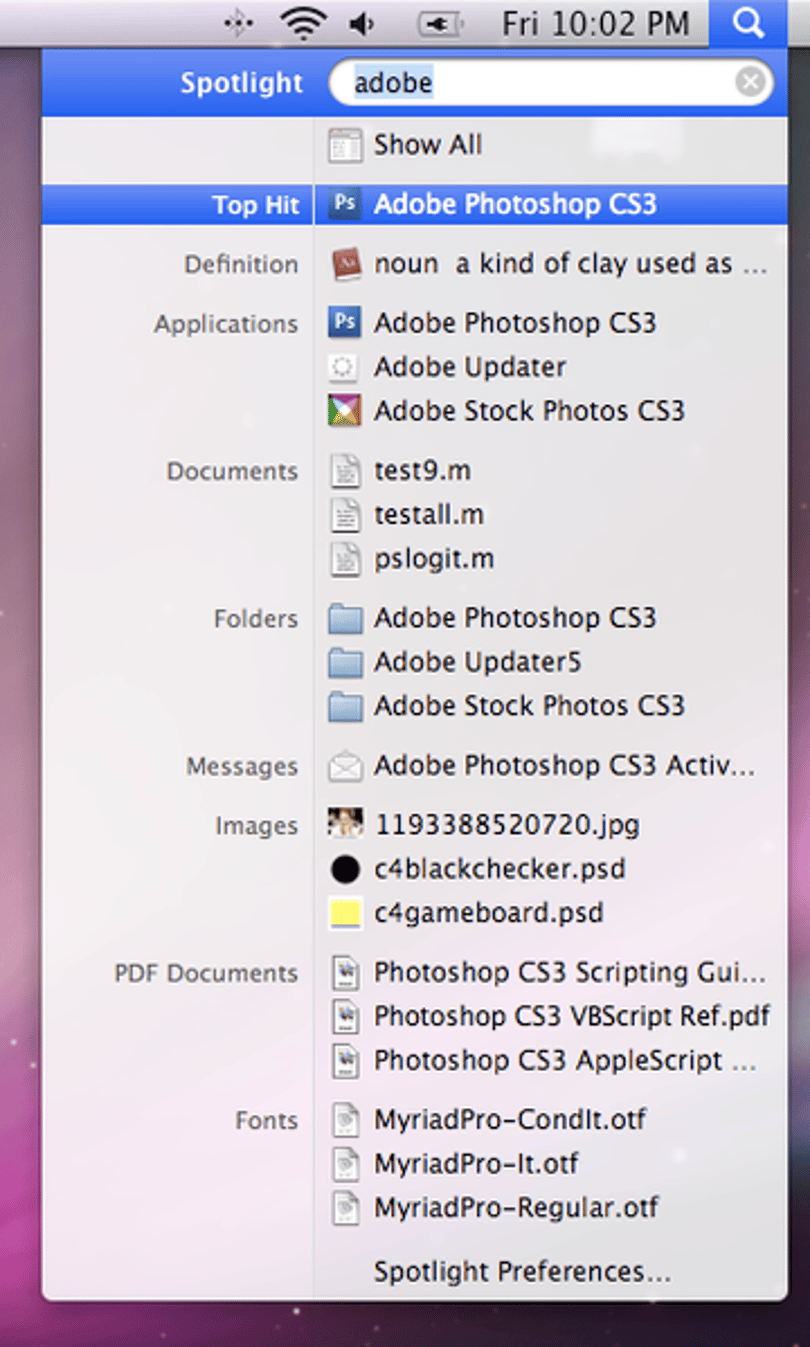Open the dictionary definition of adobe
810x1347 pixels.
[548, 264]
